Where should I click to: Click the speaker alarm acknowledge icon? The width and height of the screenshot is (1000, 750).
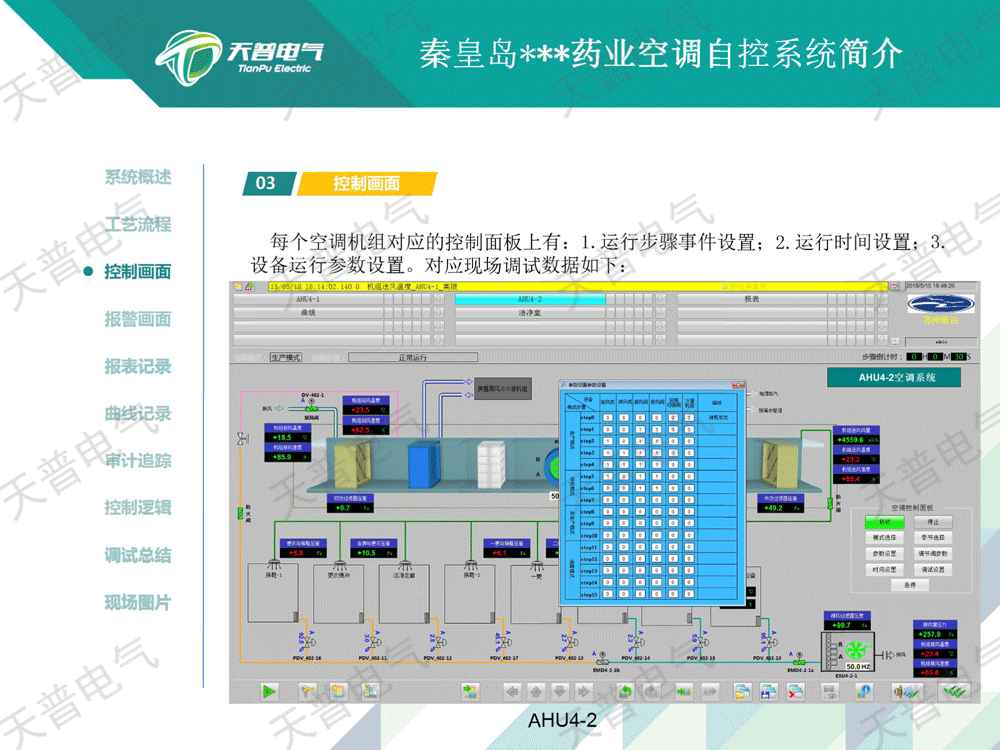[x=906, y=691]
